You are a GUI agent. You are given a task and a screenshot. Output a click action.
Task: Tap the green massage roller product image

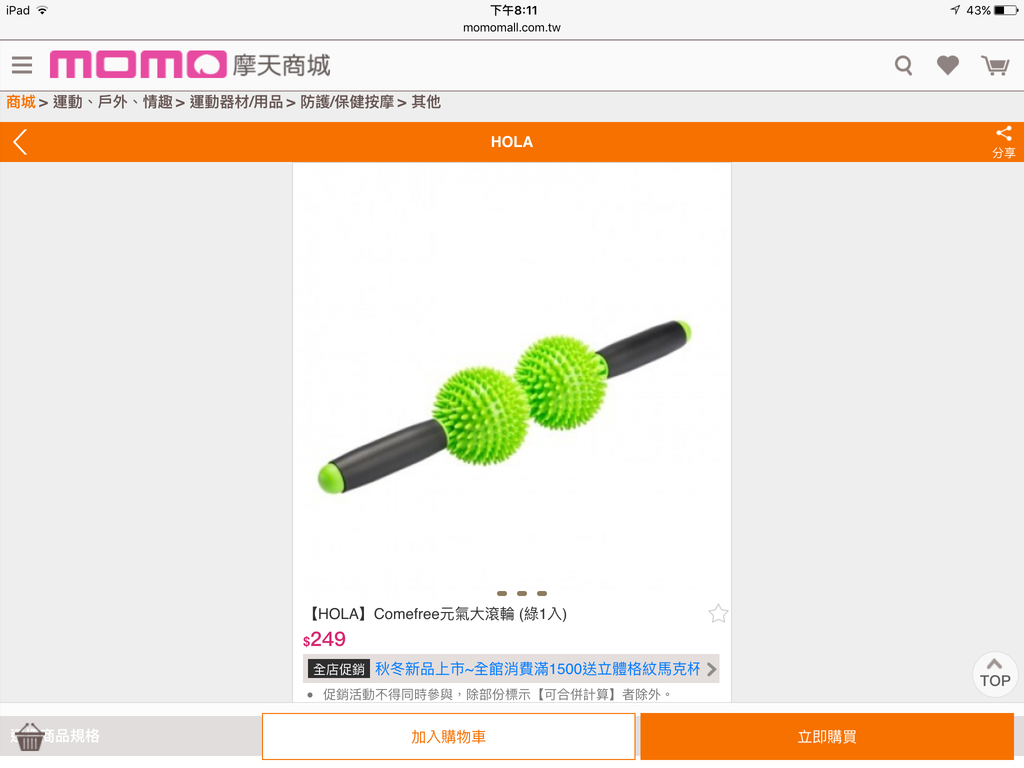click(x=504, y=407)
